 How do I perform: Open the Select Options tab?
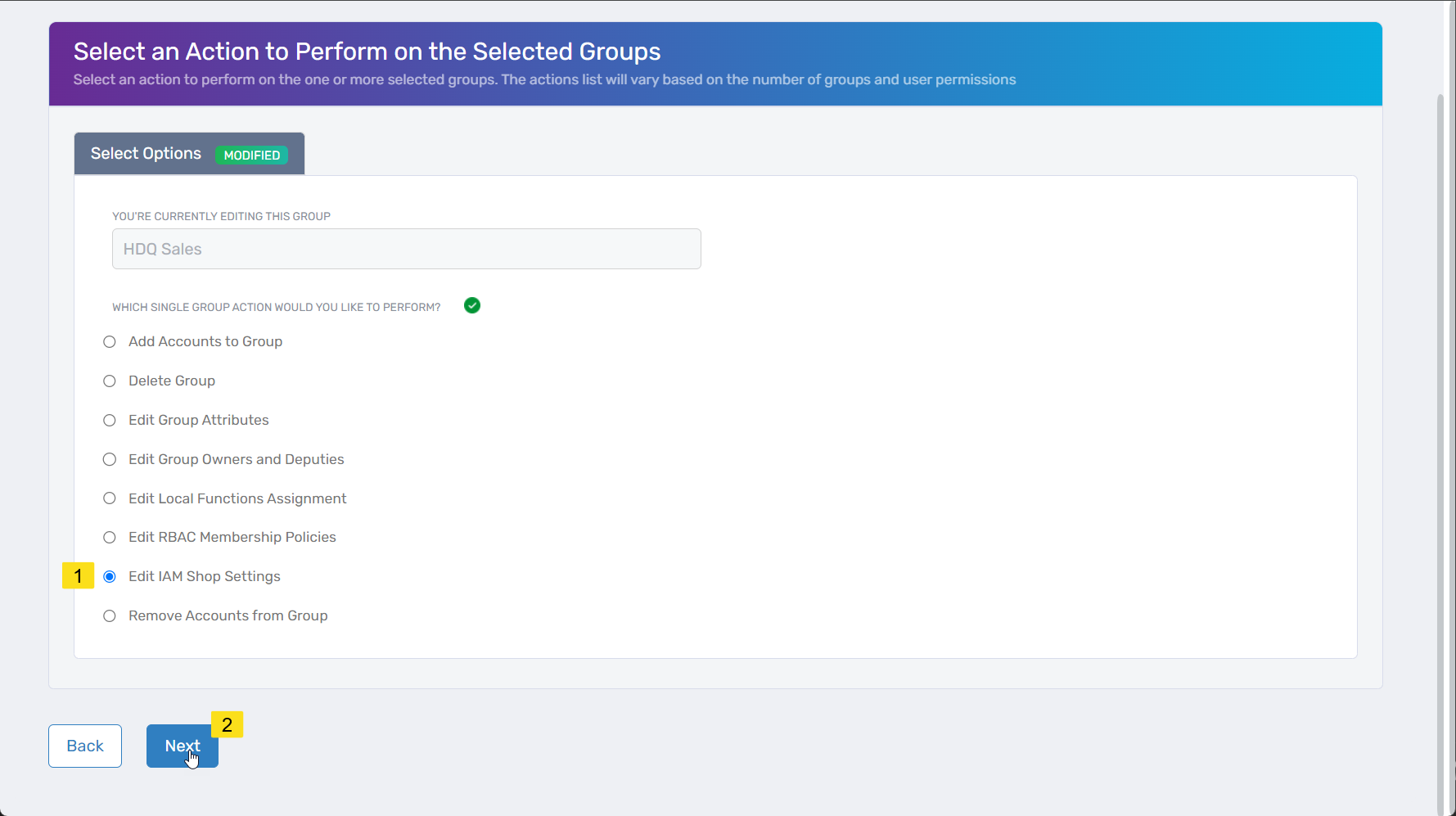click(x=147, y=154)
